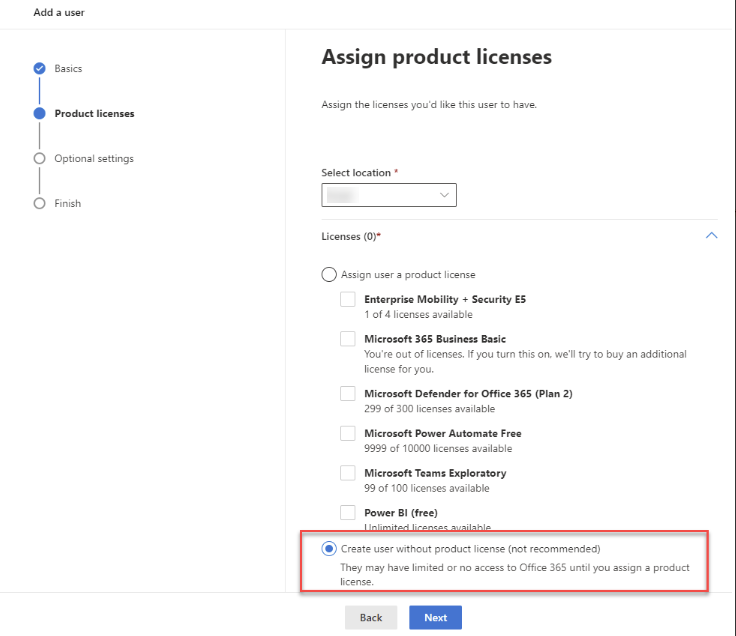The height and width of the screenshot is (636, 736).
Task: Click 'They may have limited or no access' note
Action: [515, 575]
